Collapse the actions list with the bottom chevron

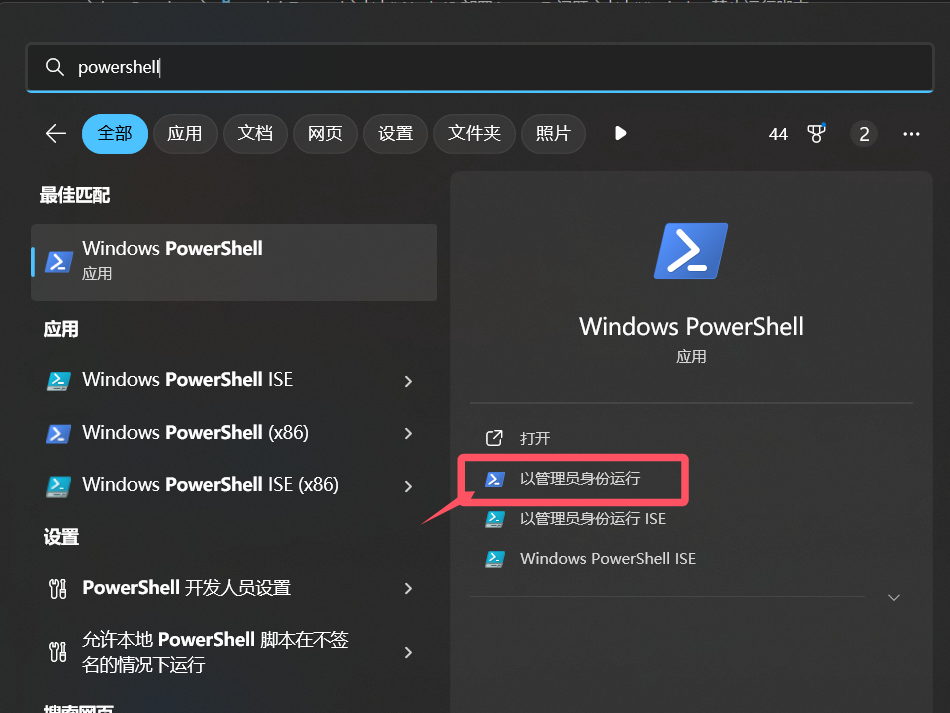coord(893,597)
